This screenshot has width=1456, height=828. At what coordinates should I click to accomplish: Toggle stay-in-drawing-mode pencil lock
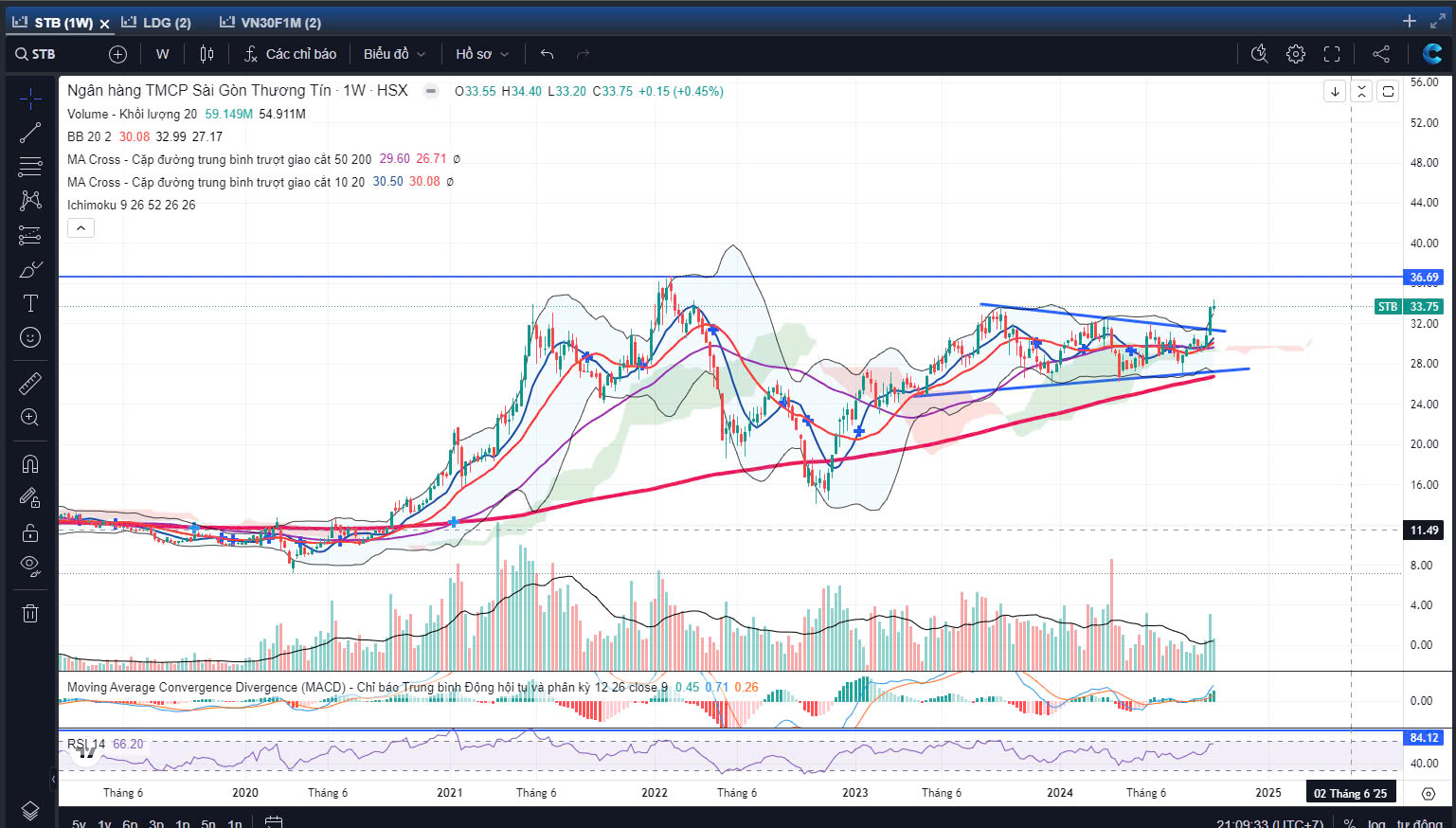pos(30,497)
